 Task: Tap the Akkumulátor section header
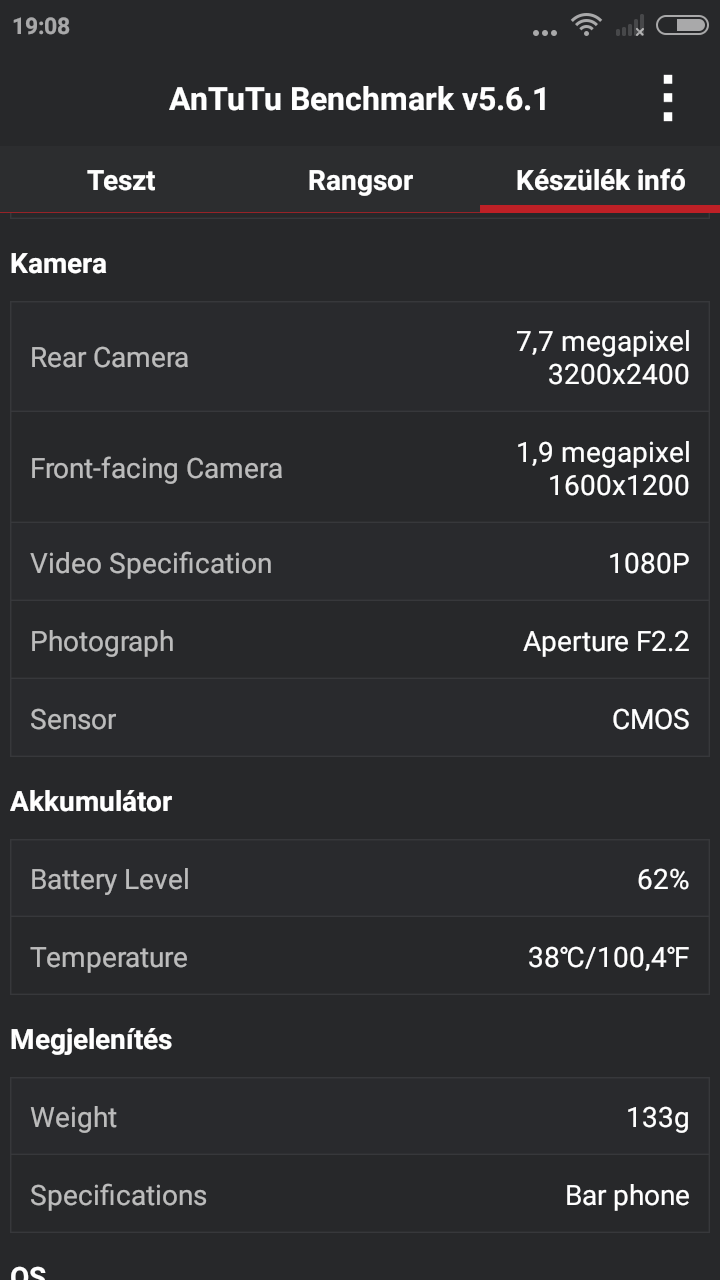coord(91,801)
